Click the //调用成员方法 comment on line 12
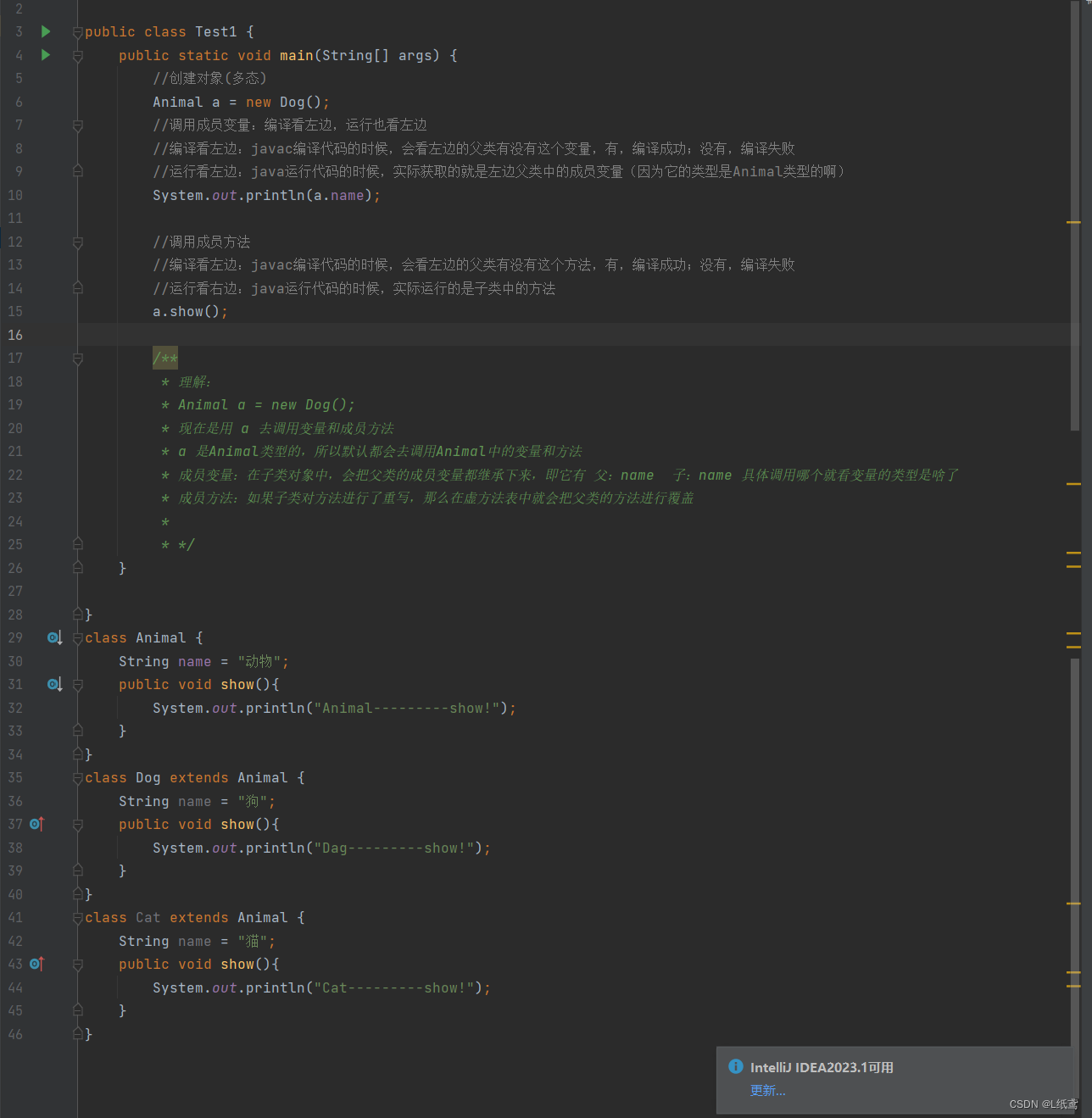 pyautogui.click(x=202, y=242)
